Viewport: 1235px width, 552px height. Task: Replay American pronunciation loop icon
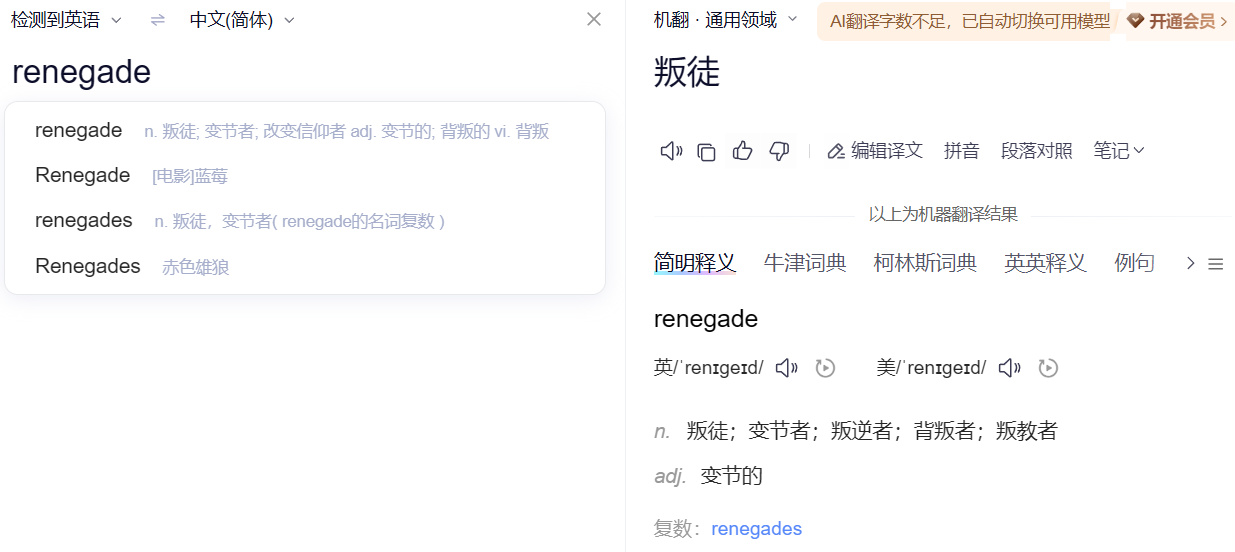click(x=1048, y=368)
